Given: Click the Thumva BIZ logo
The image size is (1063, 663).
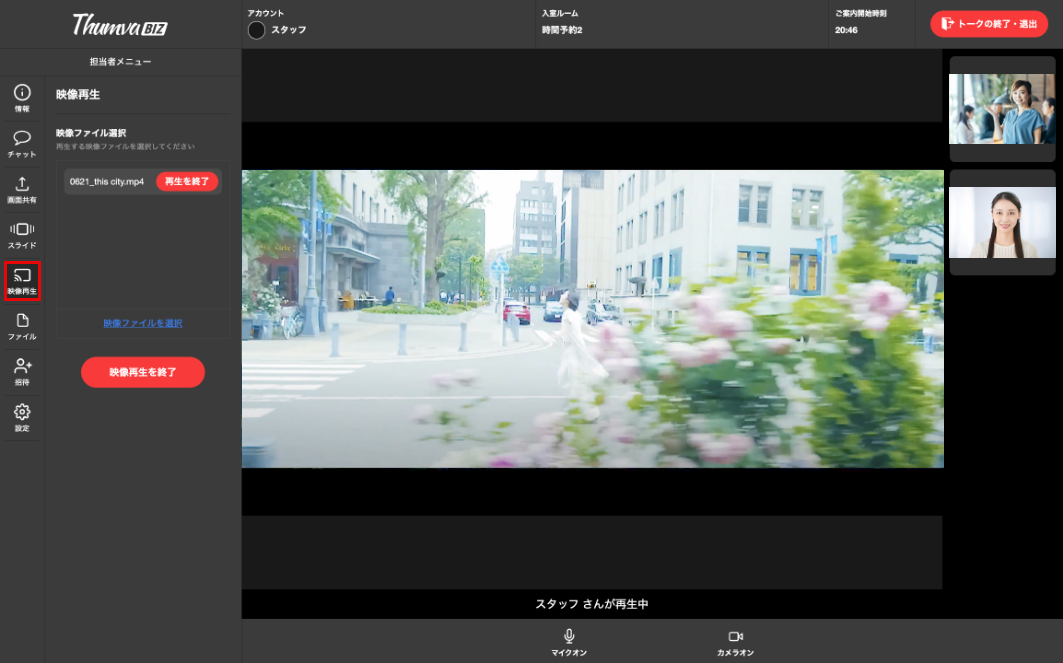Looking at the screenshot, I should (x=119, y=24).
